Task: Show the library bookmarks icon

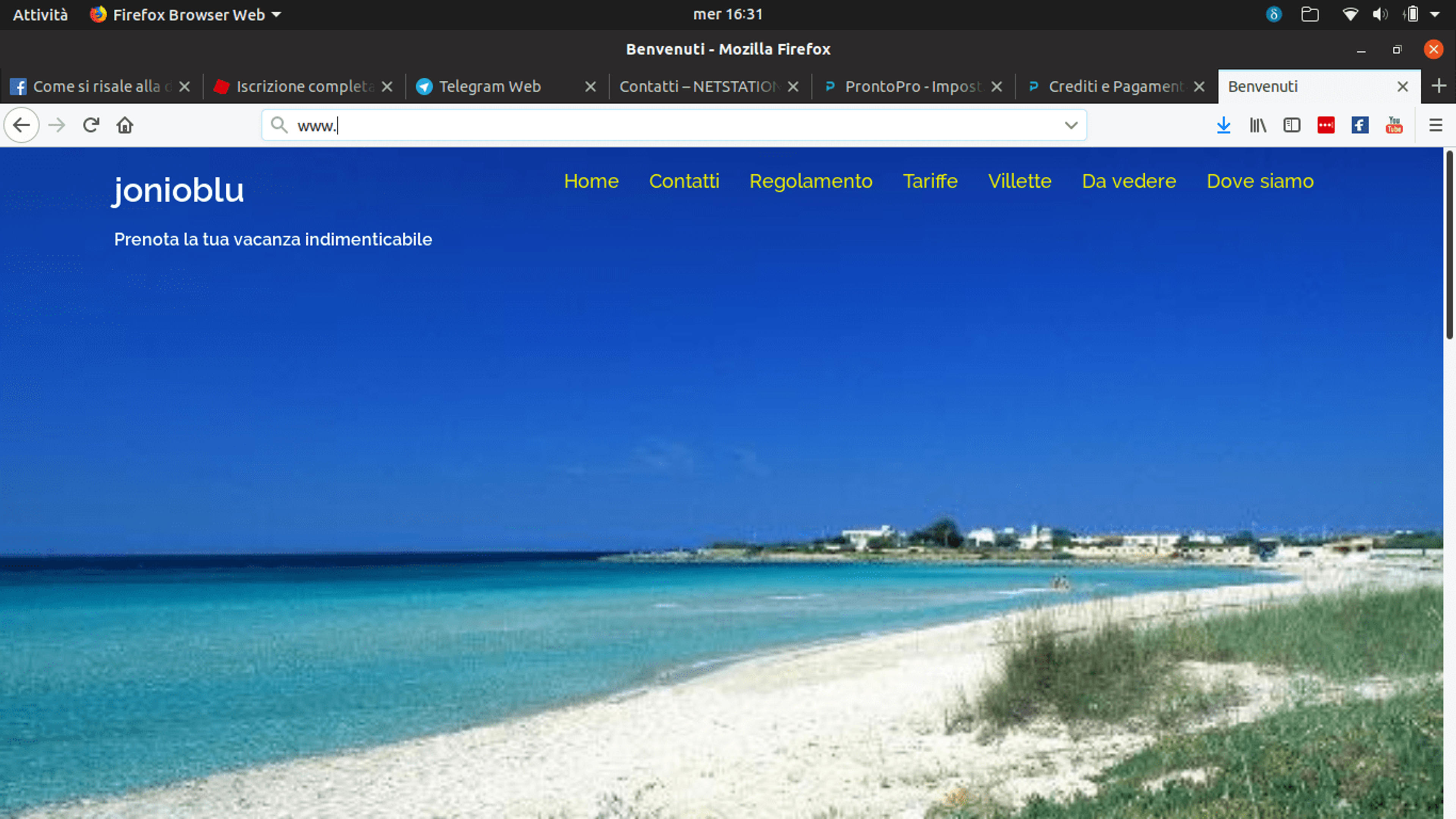Action: pyautogui.click(x=1258, y=125)
